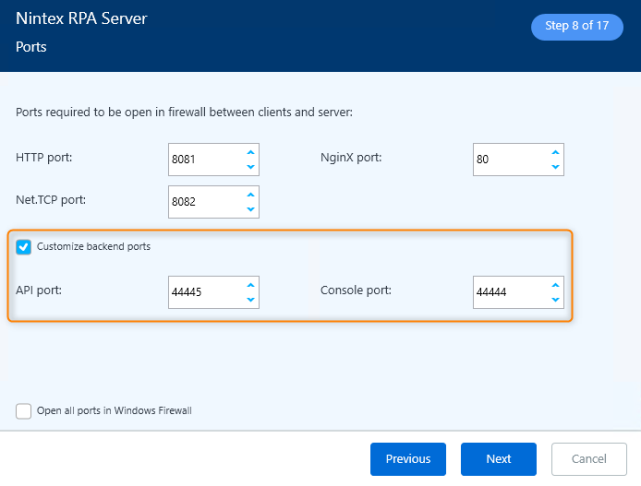Increase the NginX port using up arrow
This screenshot has height=486, width=641.
tap(554, 151)
